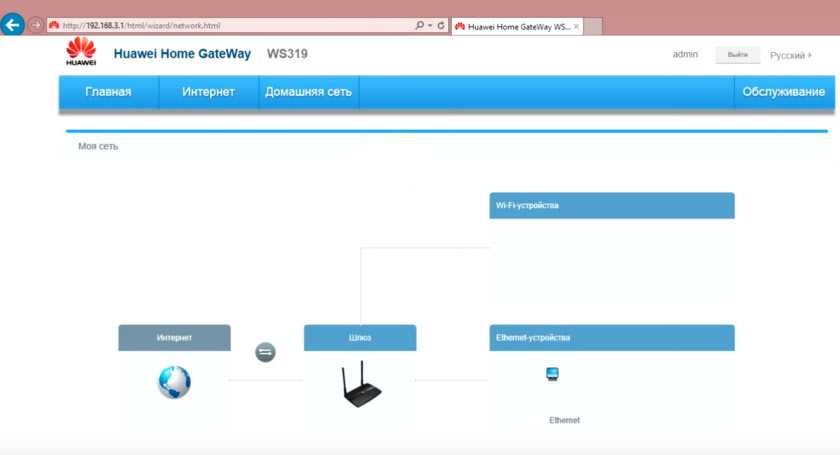
Task: Open the Русский language dropdown
Action: pos(790,55)
